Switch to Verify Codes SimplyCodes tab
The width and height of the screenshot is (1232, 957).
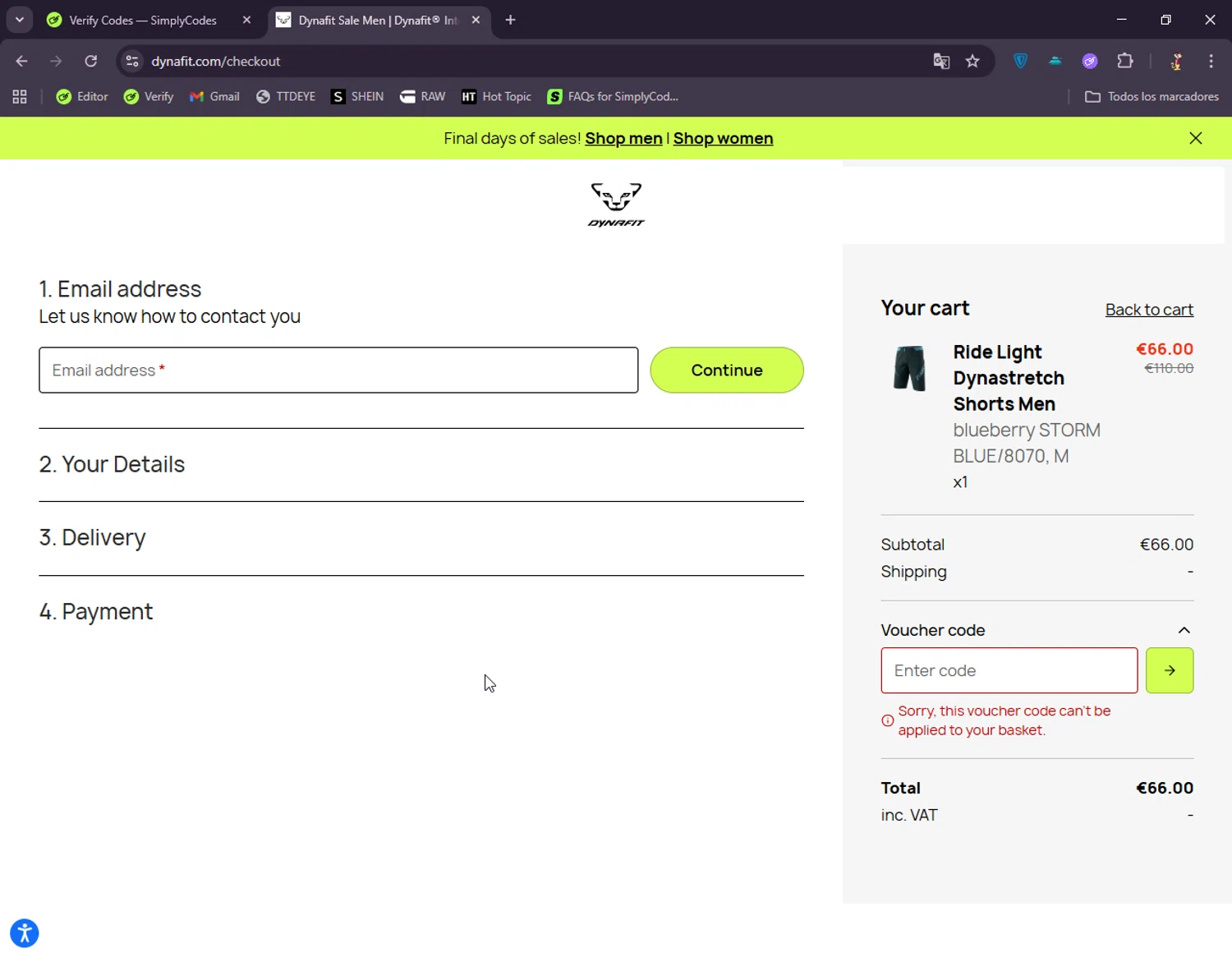tap(141, 20)
